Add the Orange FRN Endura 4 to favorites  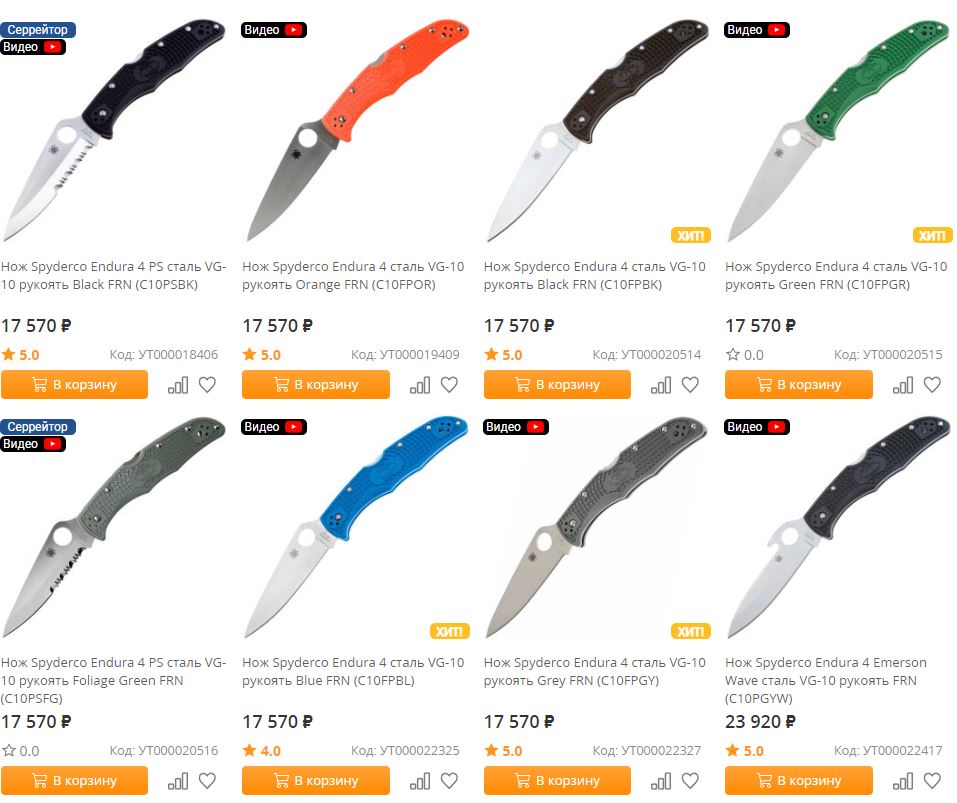click(x=449, y=385)
